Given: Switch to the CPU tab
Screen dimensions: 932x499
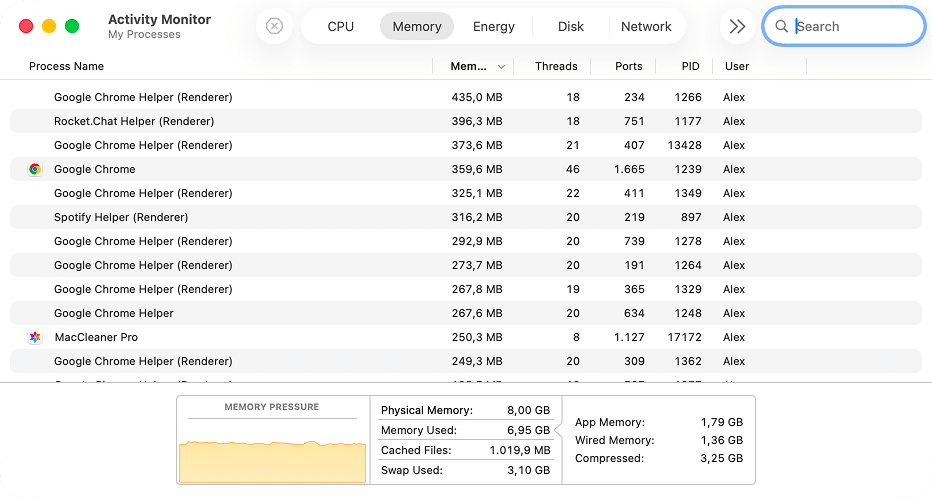Looking at the screenshot, I should tap(341, 26).
